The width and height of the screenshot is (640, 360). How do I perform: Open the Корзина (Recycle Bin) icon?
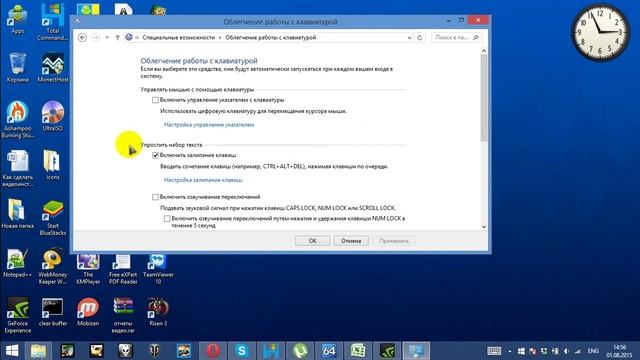(x=18, y=68)
